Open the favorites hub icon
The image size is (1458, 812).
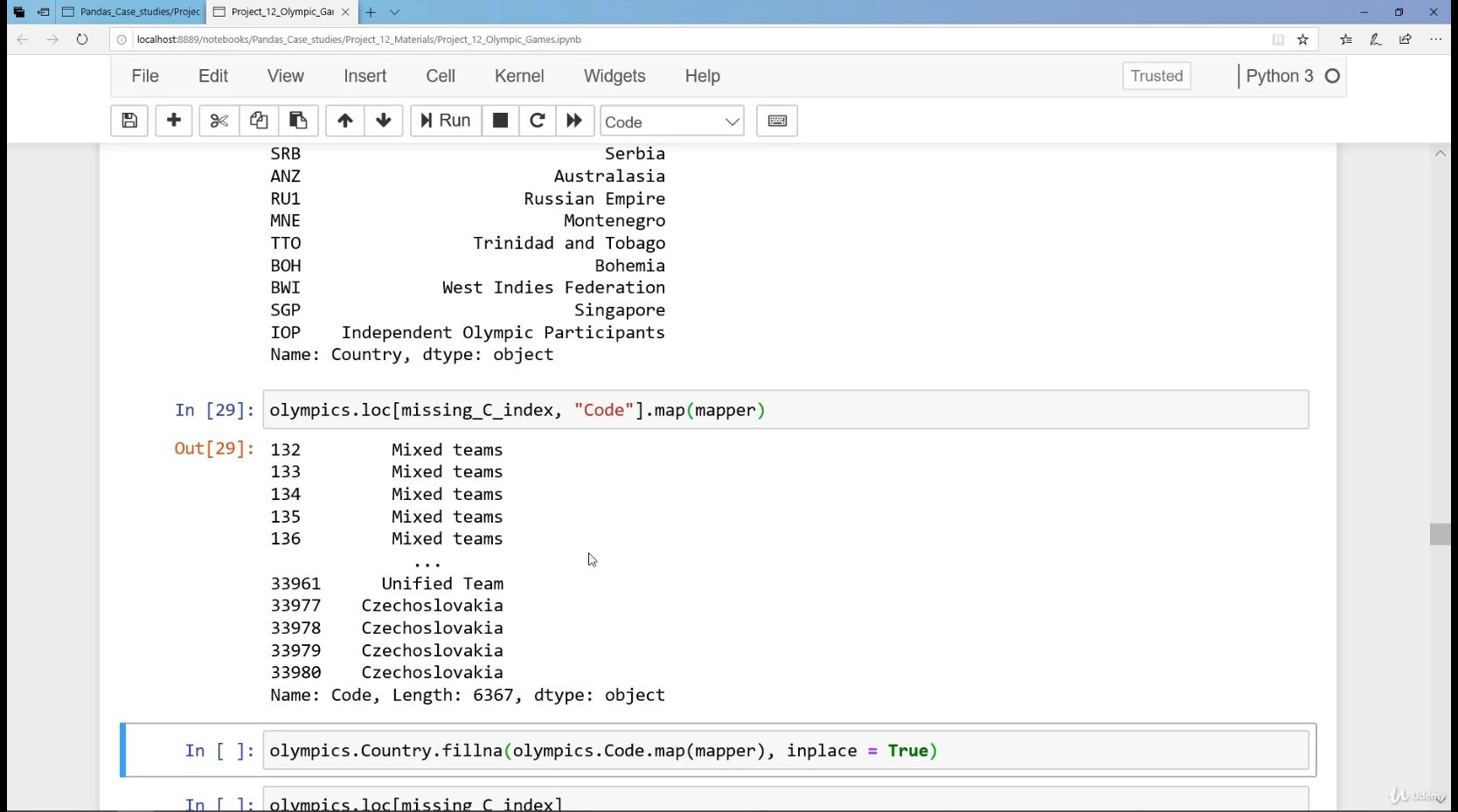click(1346, 39)
